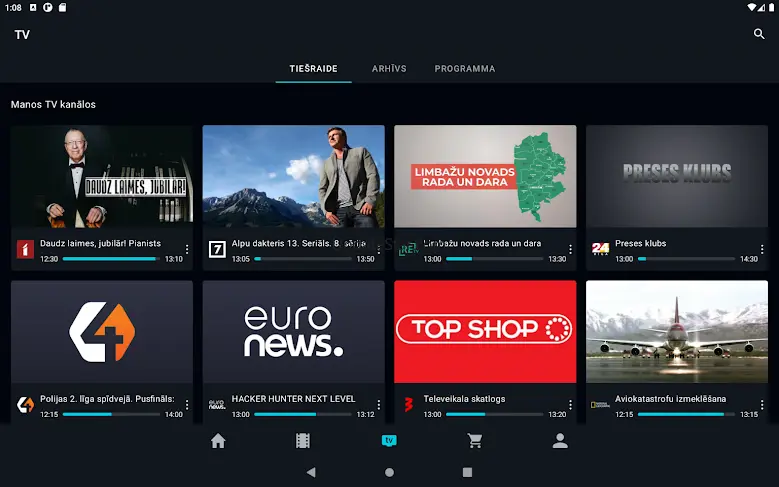Open the airplane Aviokatastrofu thumbnail
This screenshot has width=779, height=487.
(x=677, y=332)
